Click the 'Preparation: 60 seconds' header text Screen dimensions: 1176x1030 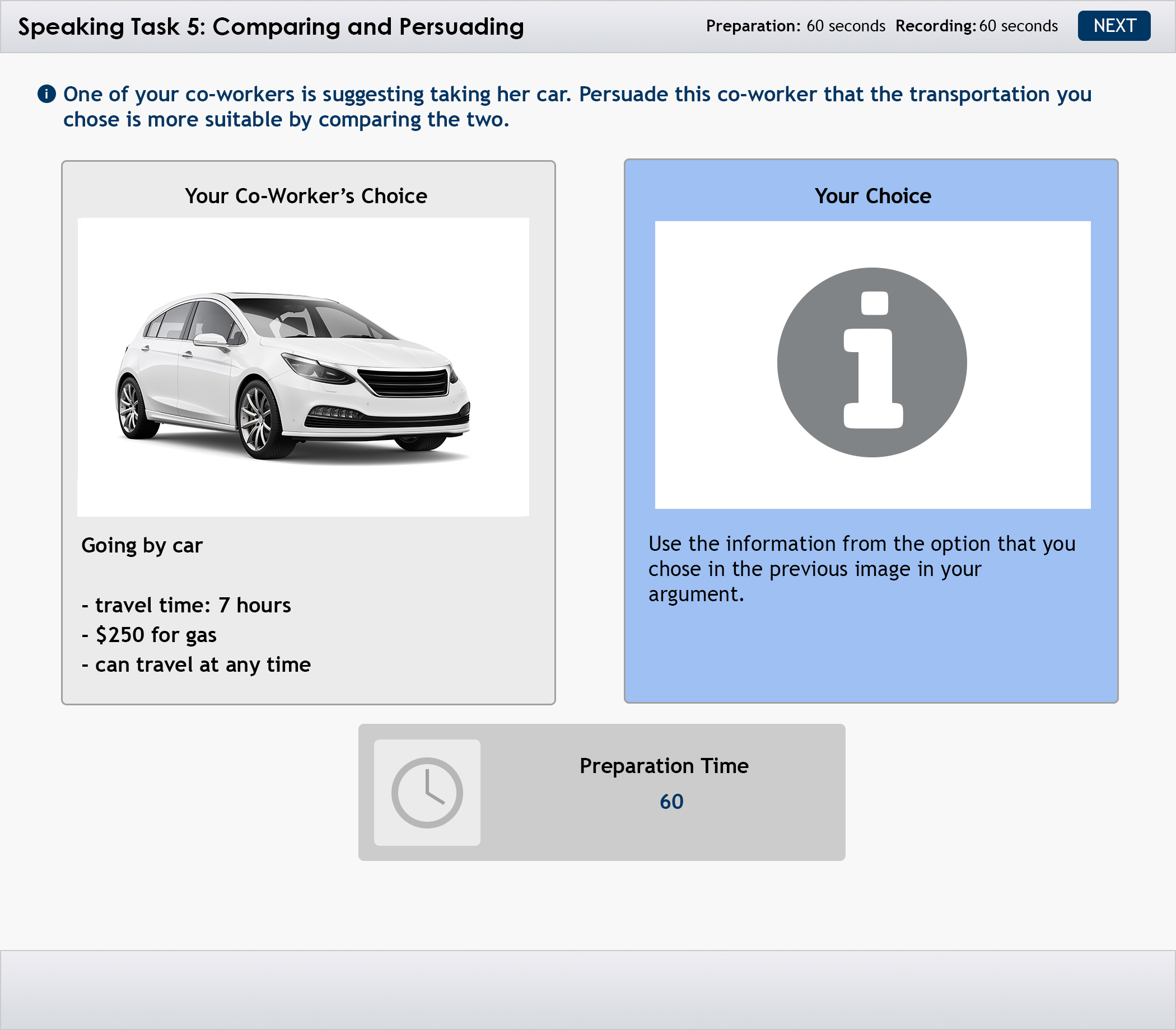795,26
